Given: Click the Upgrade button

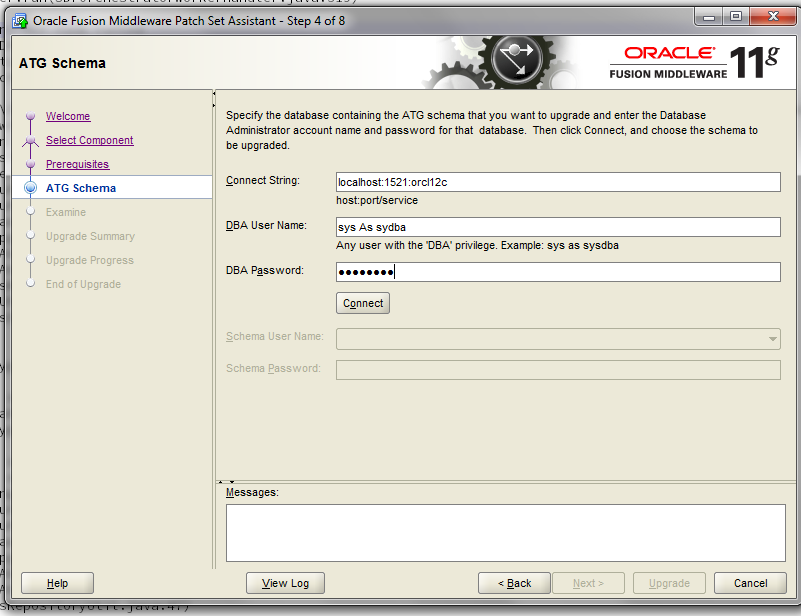Looking at the screenshot, I should (x=669, y=583).
